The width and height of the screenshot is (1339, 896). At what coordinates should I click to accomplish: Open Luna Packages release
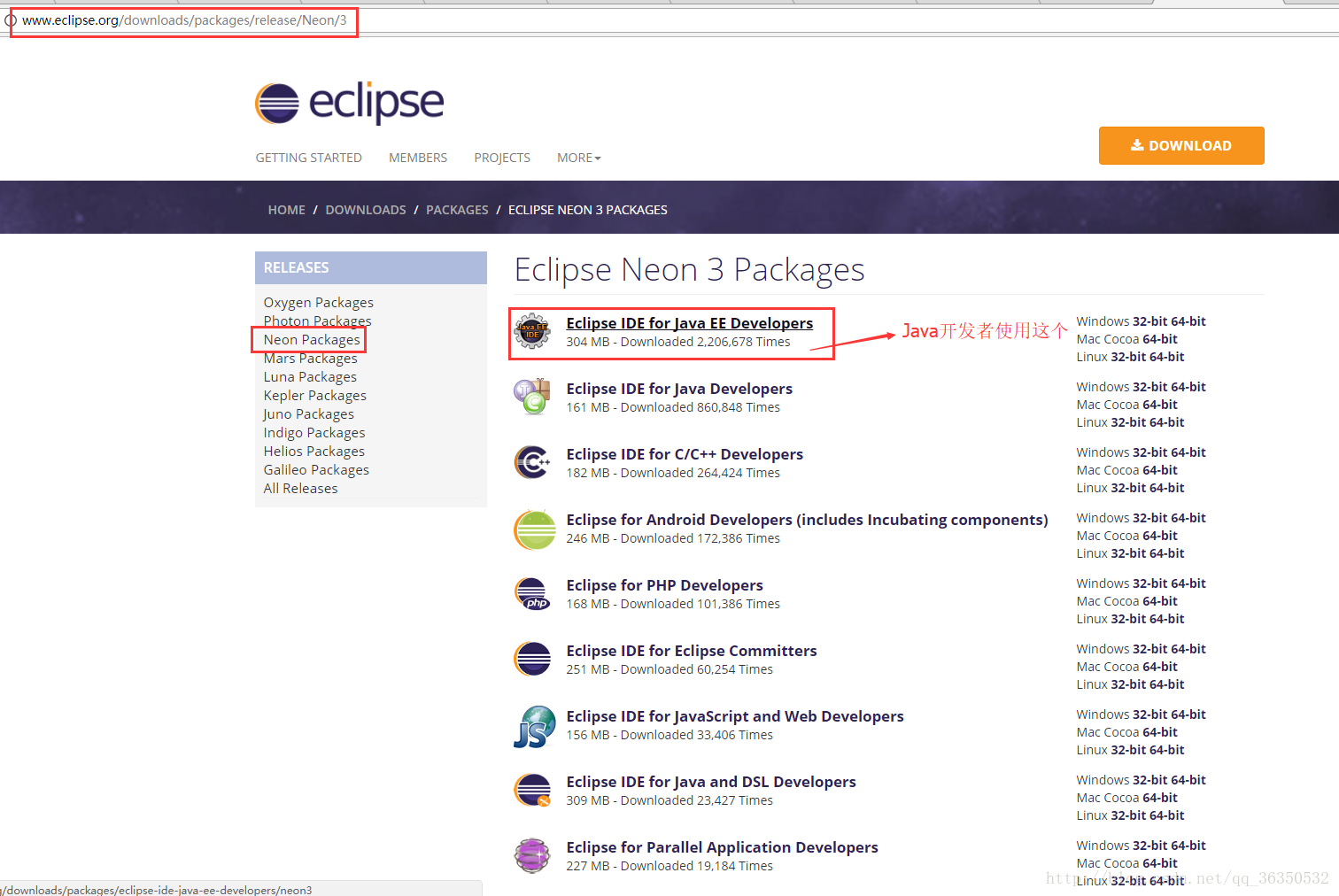310,377
